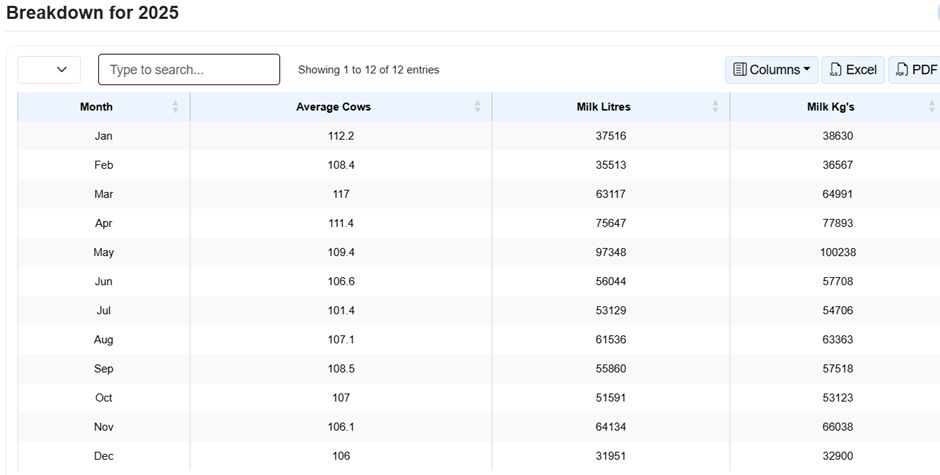
Task: Click the sort arrows in Month column
Action: (x=175, y=107)
